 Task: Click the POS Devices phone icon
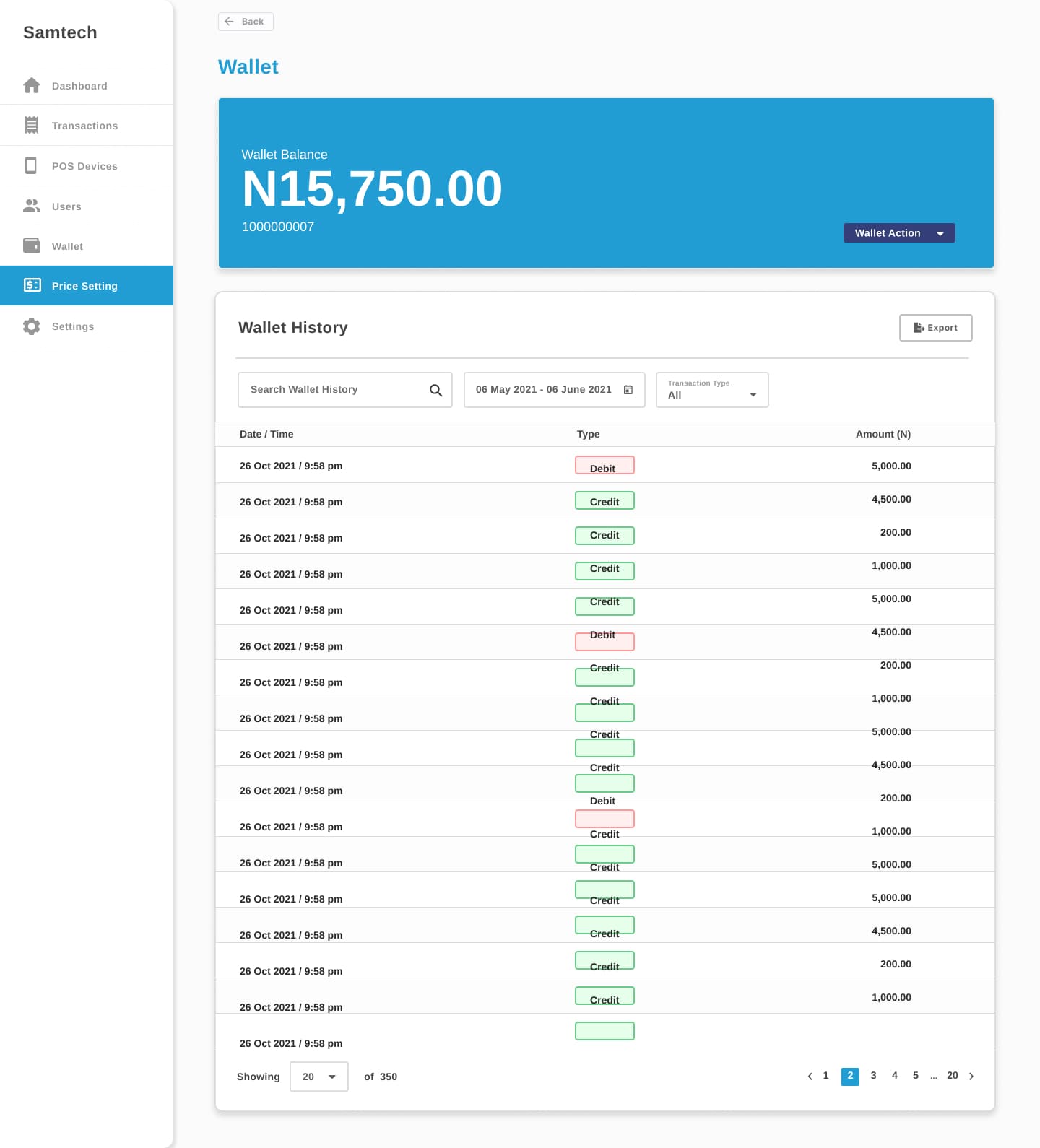point(31,165)
